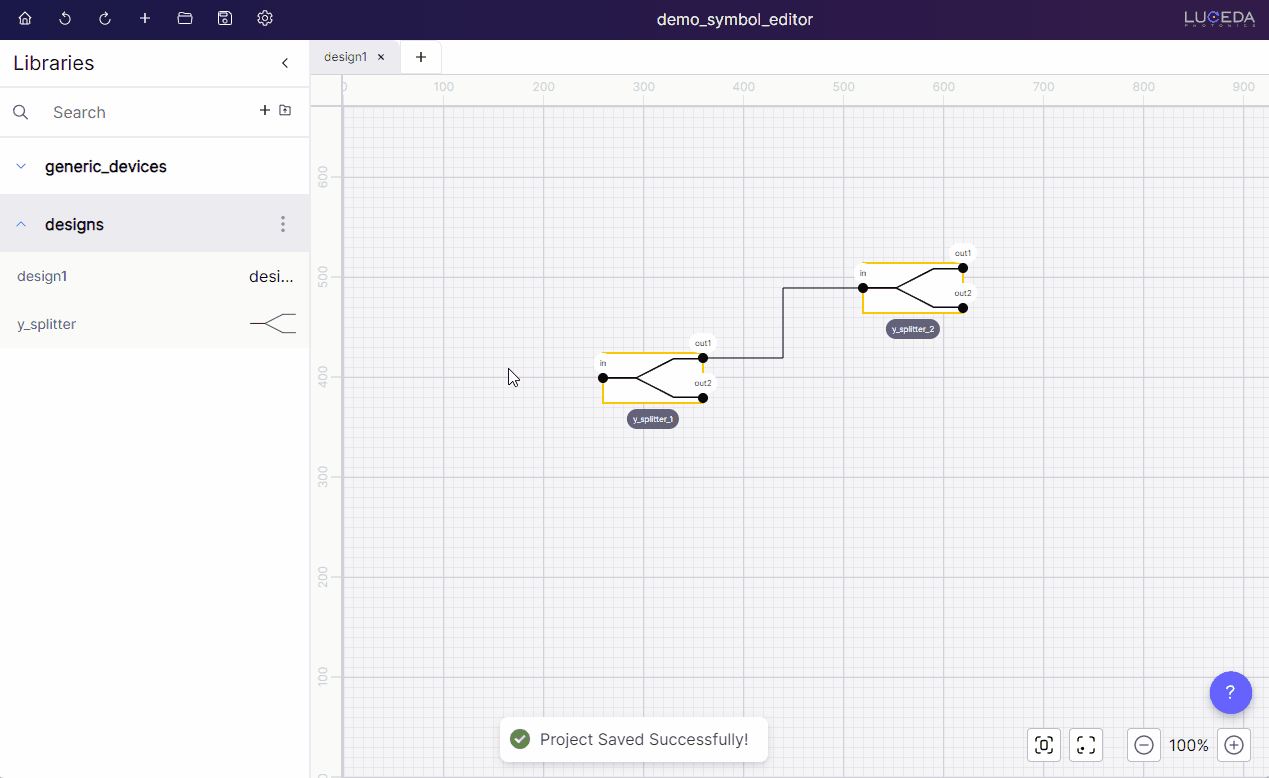Zoom out with the minus button
The image size is (1269, 778).
(x=1144, y=745)
